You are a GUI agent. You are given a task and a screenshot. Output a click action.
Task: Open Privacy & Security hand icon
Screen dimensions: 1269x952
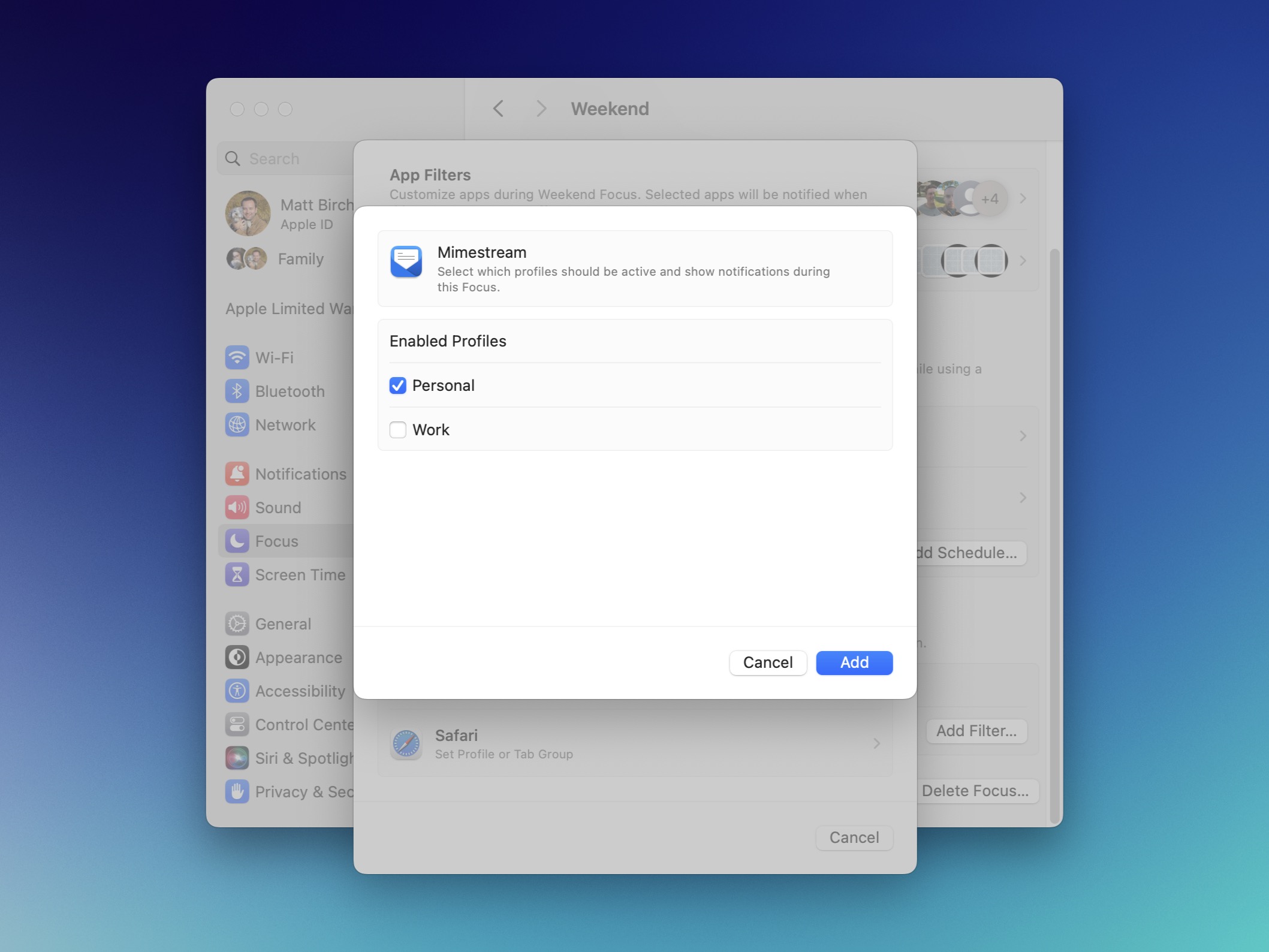point(237,791)
